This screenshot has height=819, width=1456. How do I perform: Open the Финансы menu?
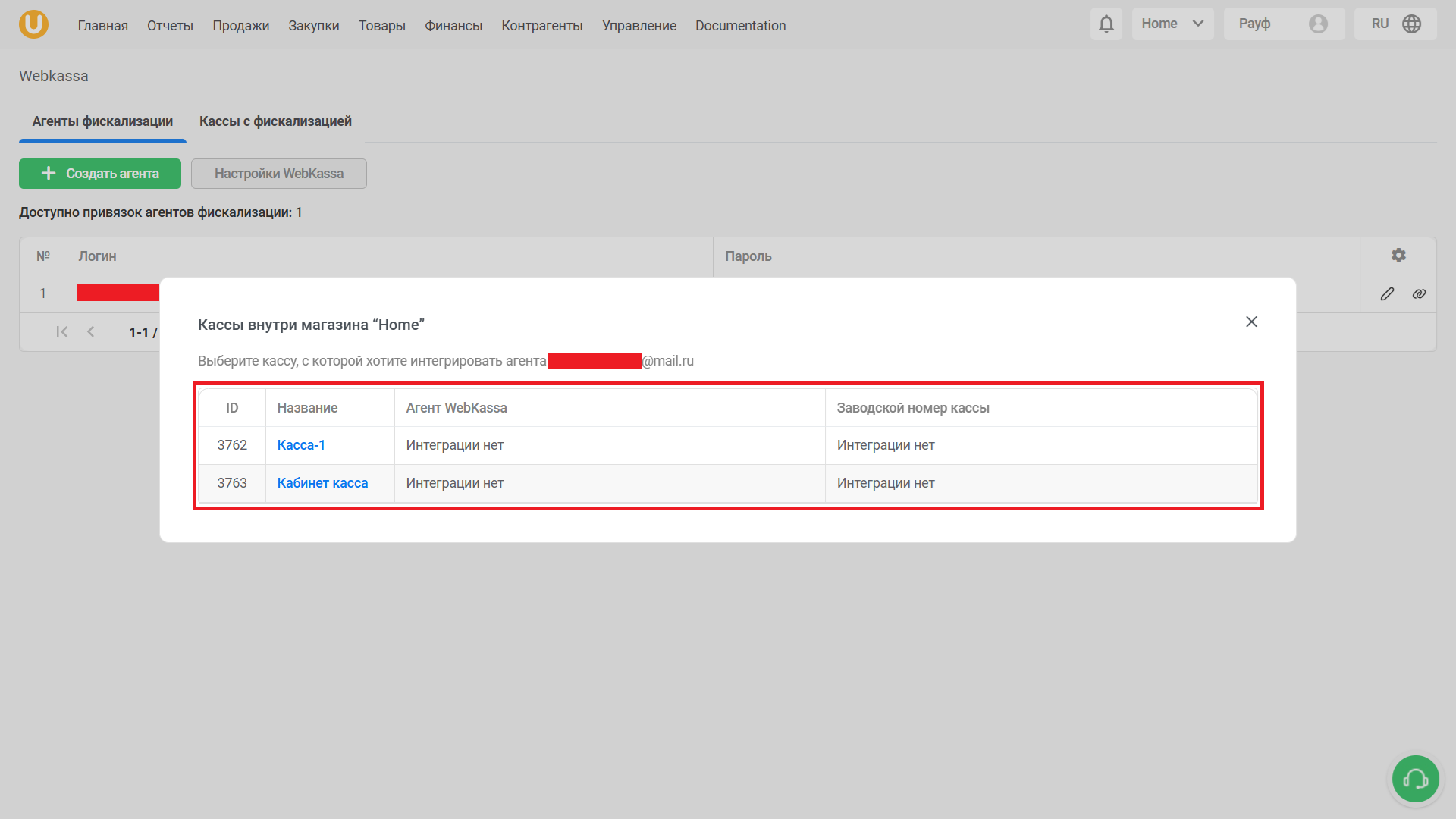pyautogui.click(x=453, y=26)
